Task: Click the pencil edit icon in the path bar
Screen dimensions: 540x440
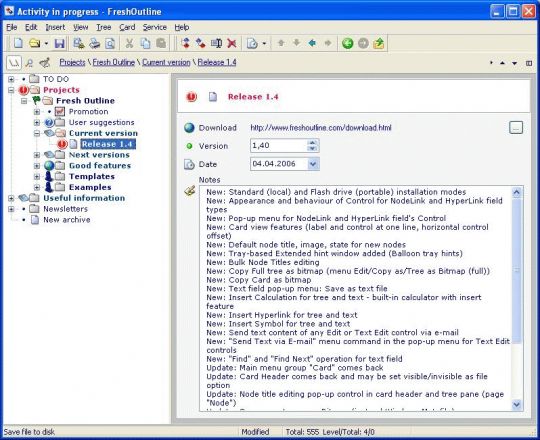Action: (45, 63)
